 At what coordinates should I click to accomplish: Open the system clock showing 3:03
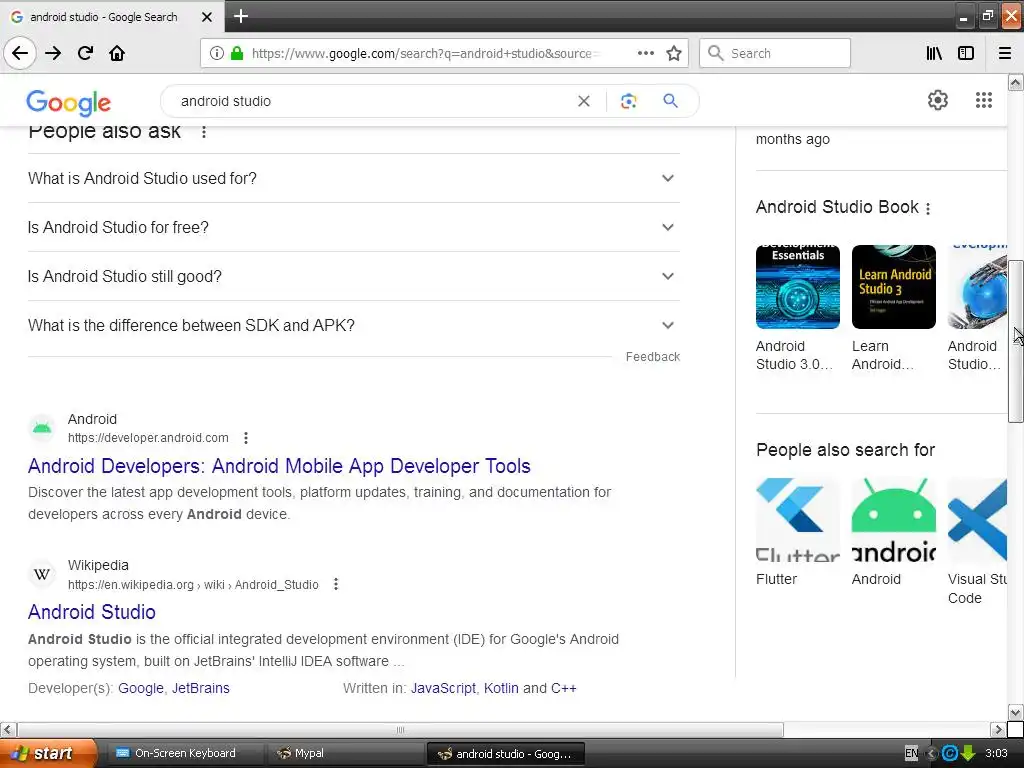click(996, 754)
